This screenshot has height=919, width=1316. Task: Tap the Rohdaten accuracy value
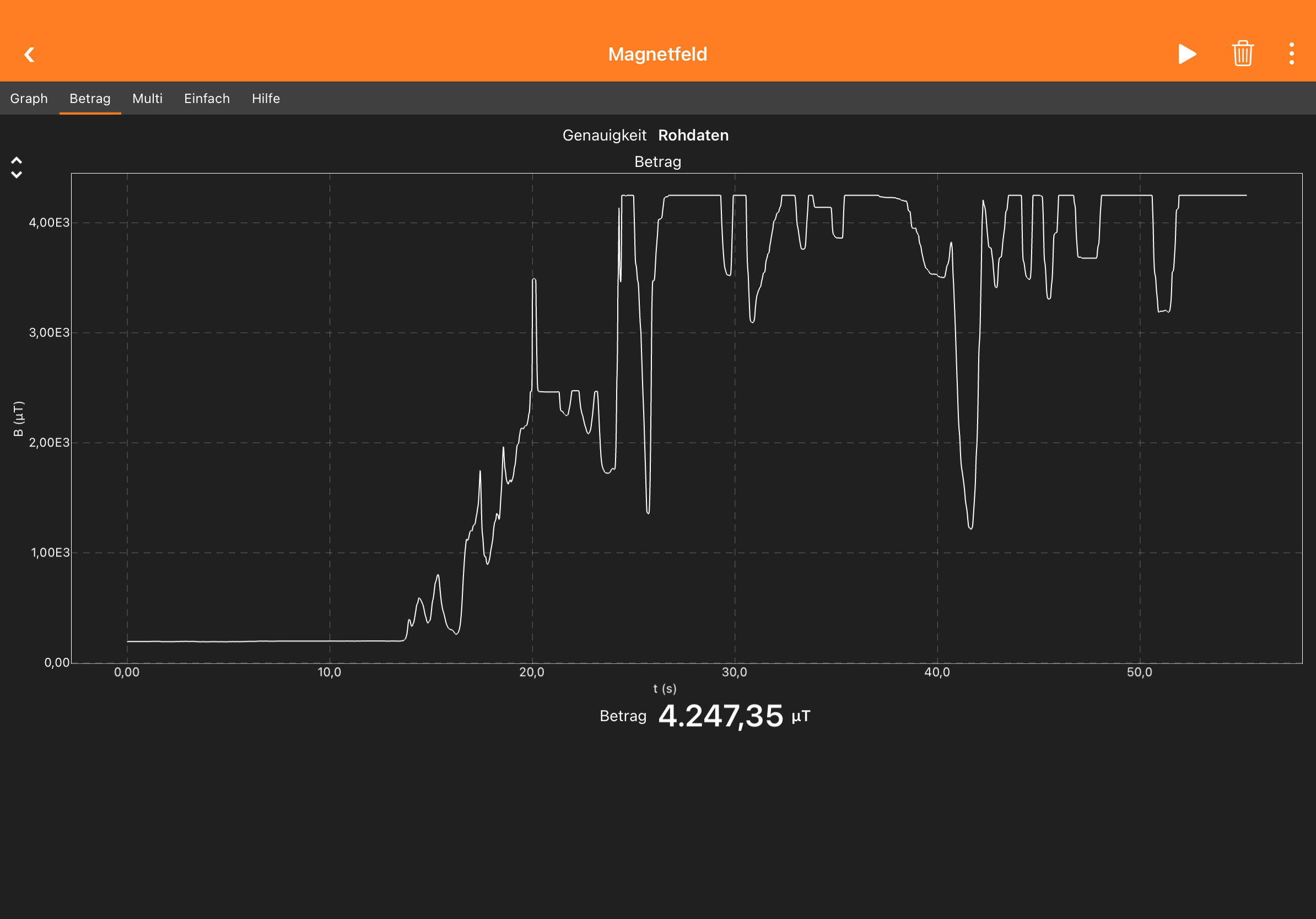click(x=693, y=135)
